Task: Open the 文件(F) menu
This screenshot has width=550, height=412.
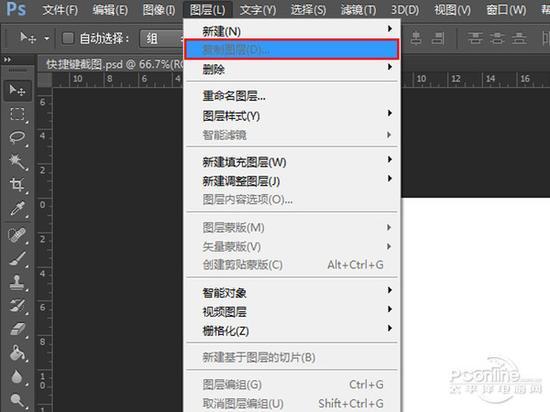Action: tap(60, 10)
